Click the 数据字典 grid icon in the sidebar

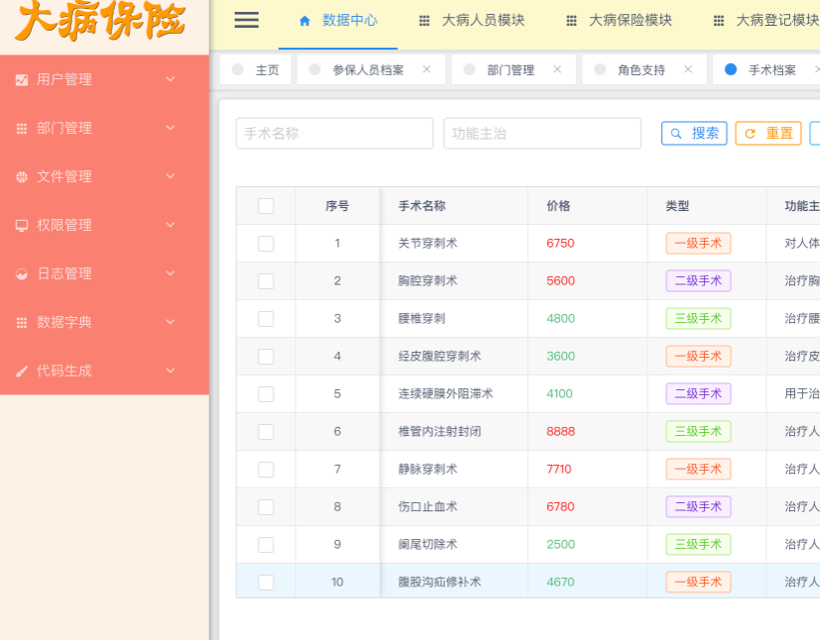21,323
